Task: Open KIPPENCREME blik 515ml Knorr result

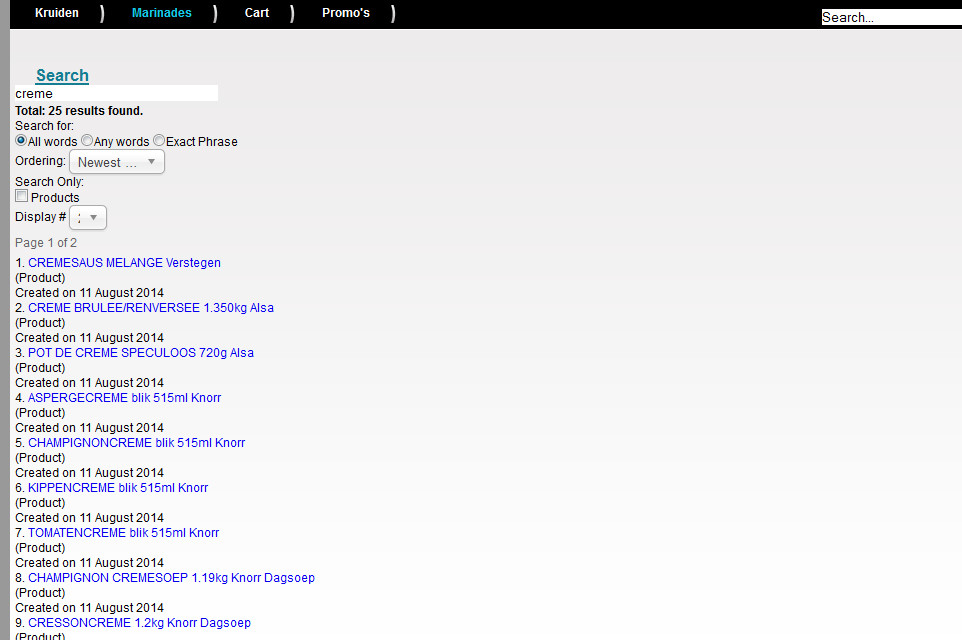Action: (118, 488)
